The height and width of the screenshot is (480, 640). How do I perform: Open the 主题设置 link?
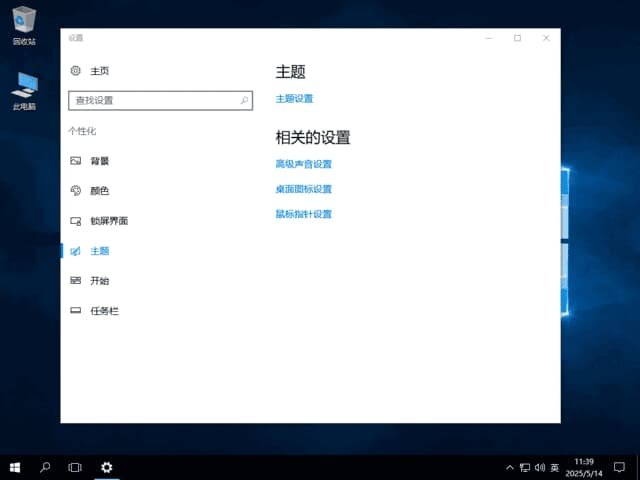pyautogui.click(x=294, y=99)
